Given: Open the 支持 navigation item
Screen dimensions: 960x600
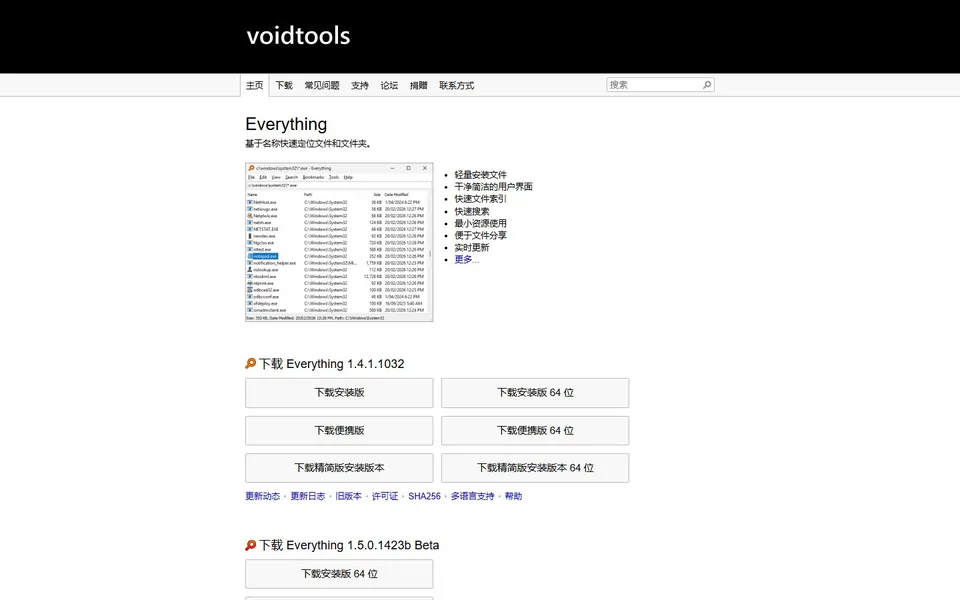Looking at the screenshot, I should (360, 85).
